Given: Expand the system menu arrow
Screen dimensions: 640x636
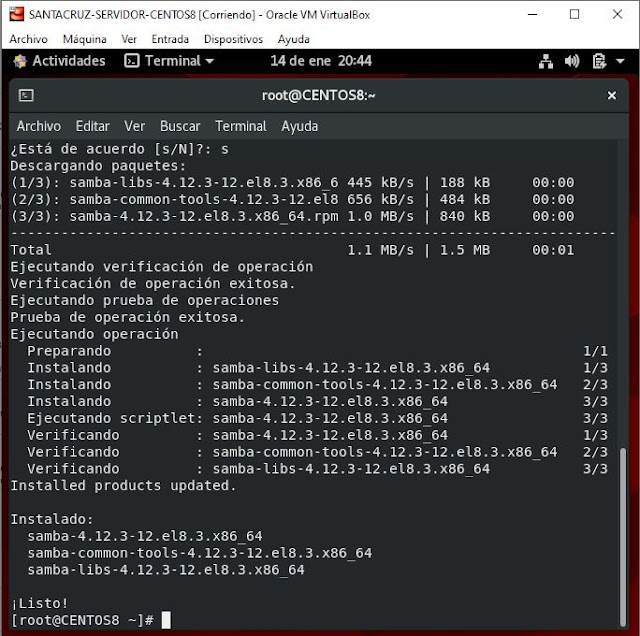Looking at the screenshot, I should [x=620, y=61].
